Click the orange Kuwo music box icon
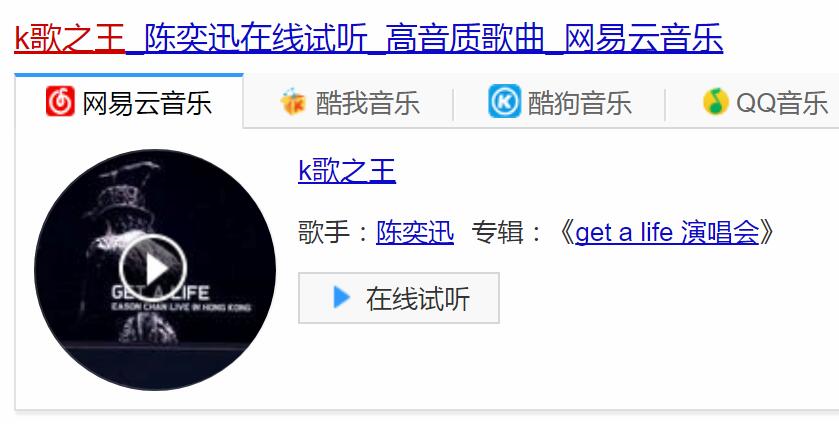The width and height of the screenshot is (839, 424). tap(293, 101)
